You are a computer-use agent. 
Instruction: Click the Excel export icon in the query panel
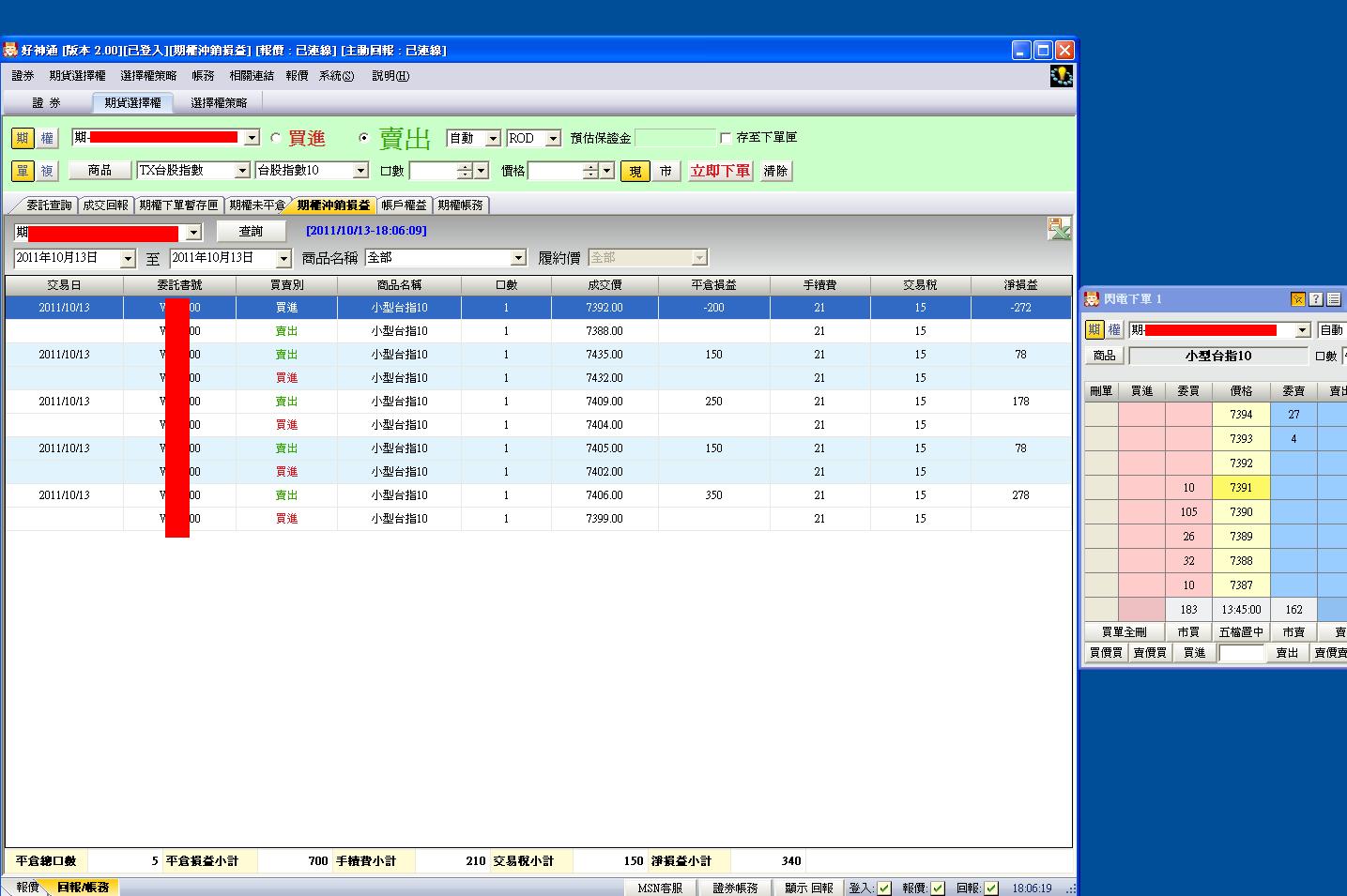click(1059, 228)
